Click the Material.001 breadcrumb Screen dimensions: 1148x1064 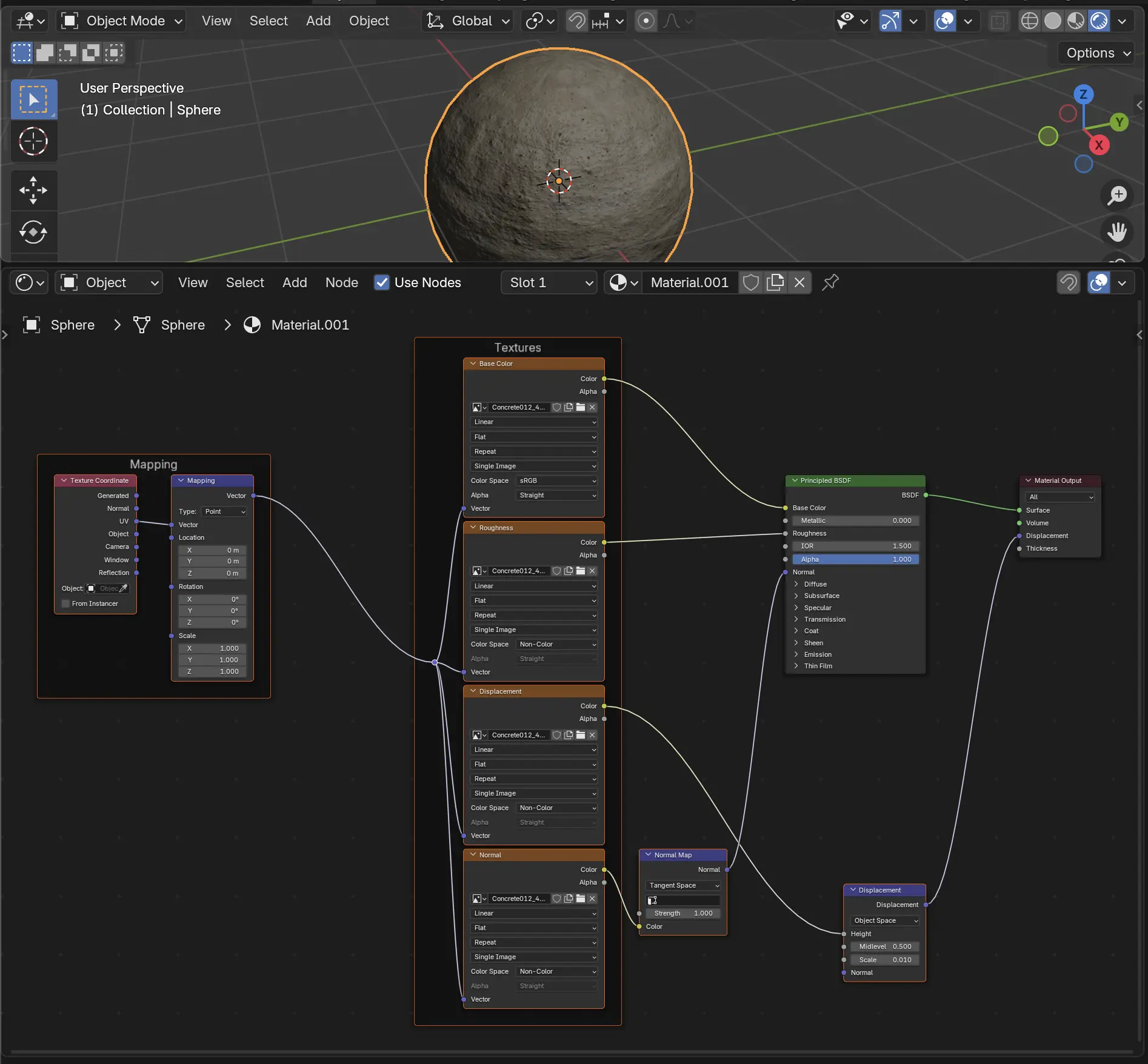coord(310,325)
